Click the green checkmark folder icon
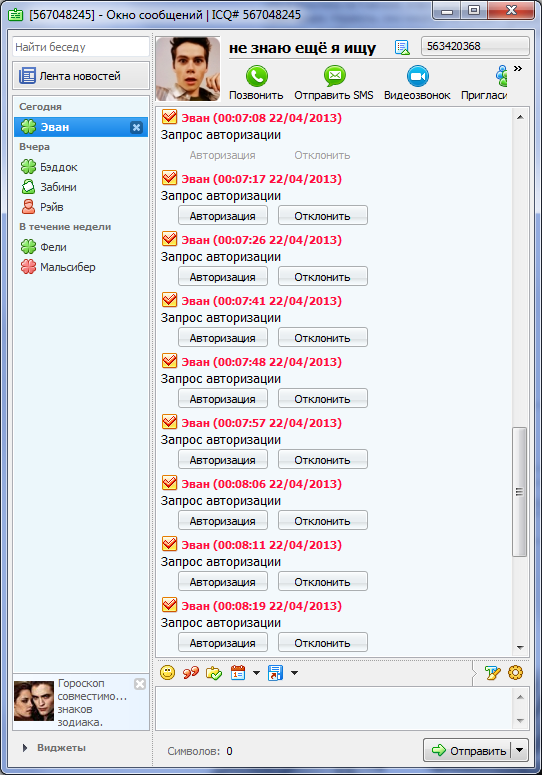The image size is (542, 775). click(x=214, y=673)
